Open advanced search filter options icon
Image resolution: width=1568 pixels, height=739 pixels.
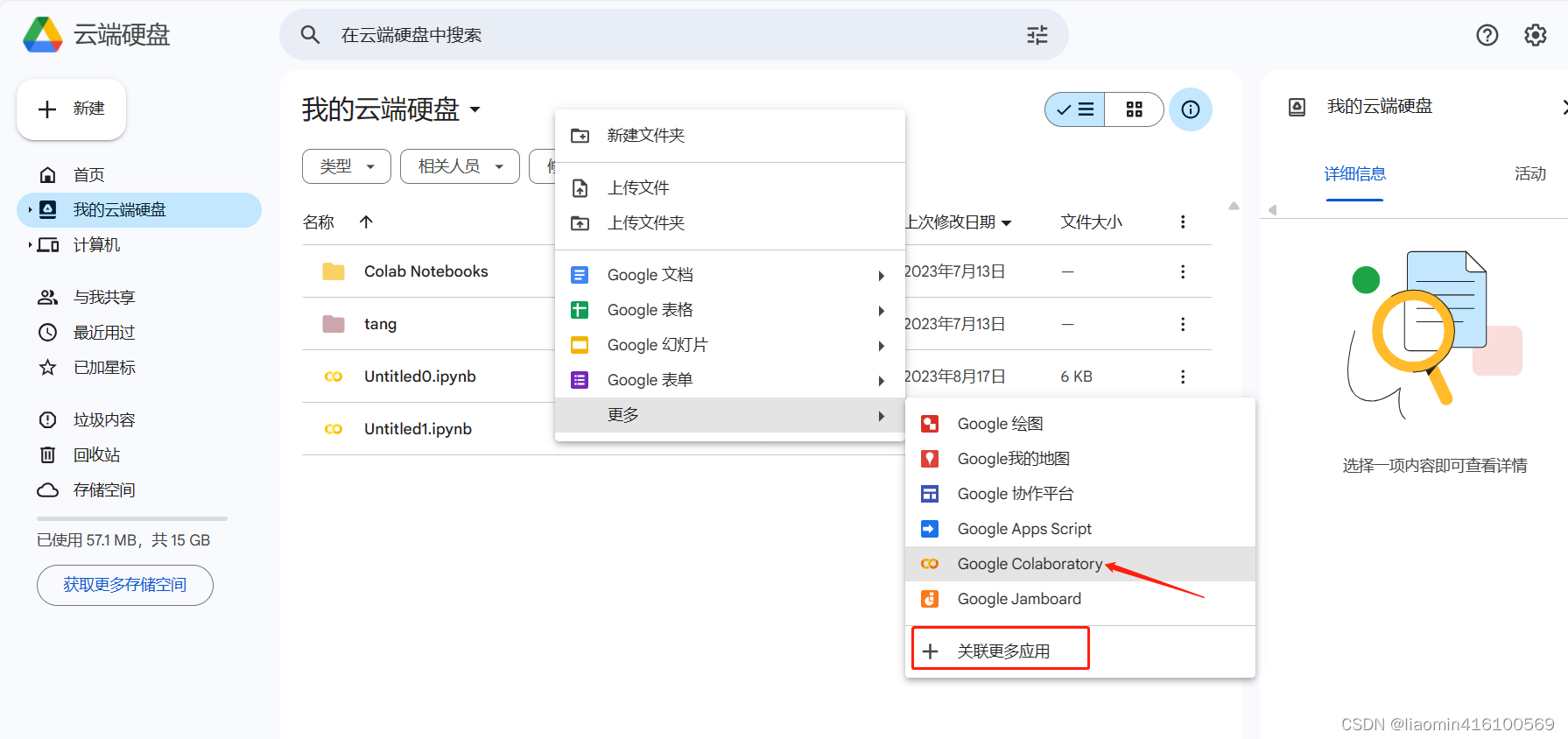(1037, 35)
